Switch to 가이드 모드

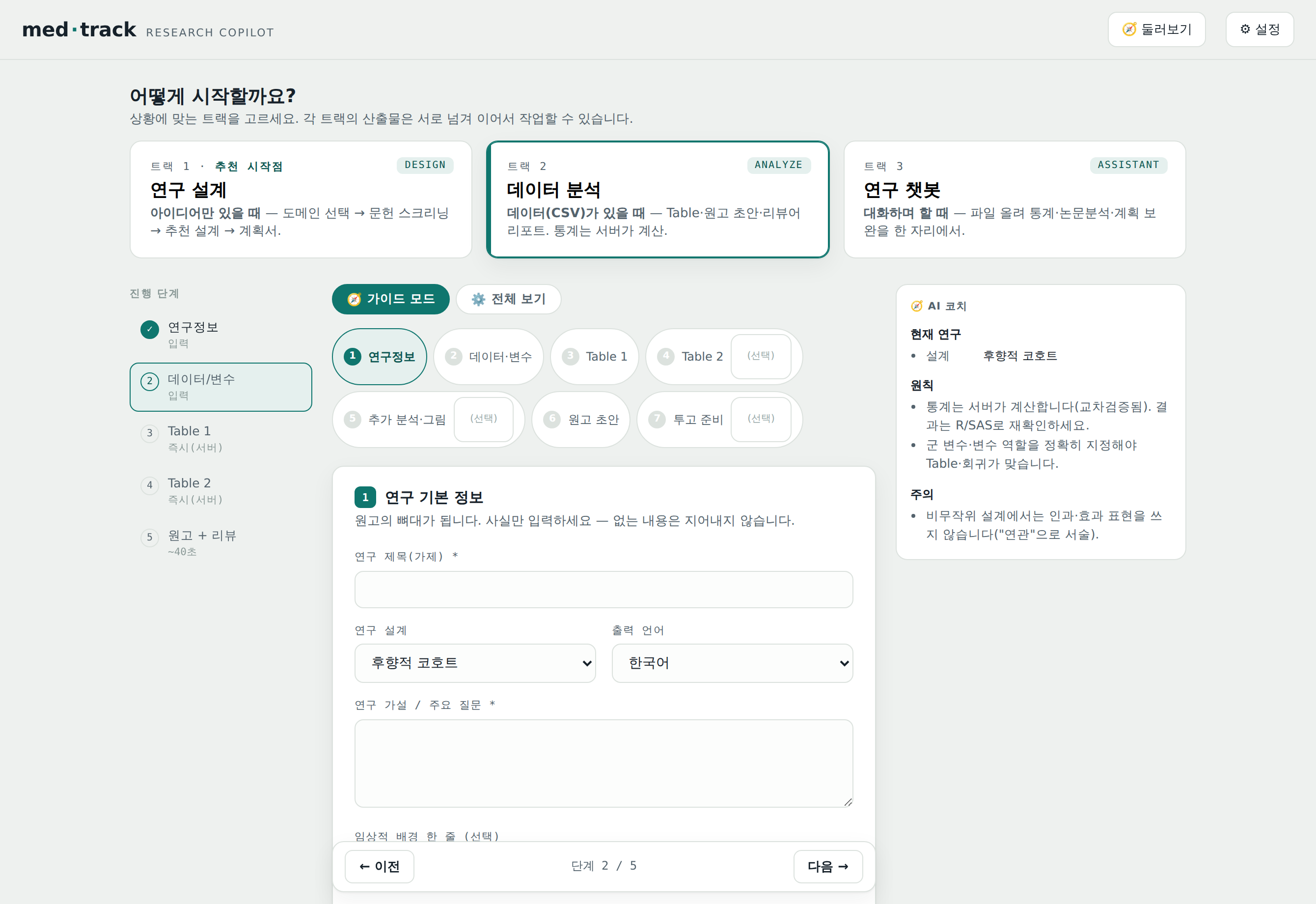(x=391, y=299)
